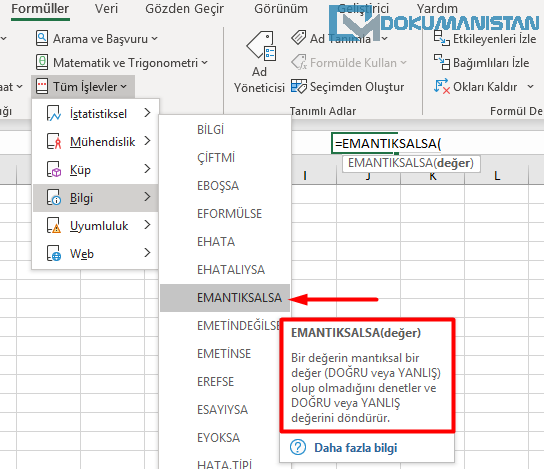Click the Bağımlıları İzle trace icon

(441, 62)
